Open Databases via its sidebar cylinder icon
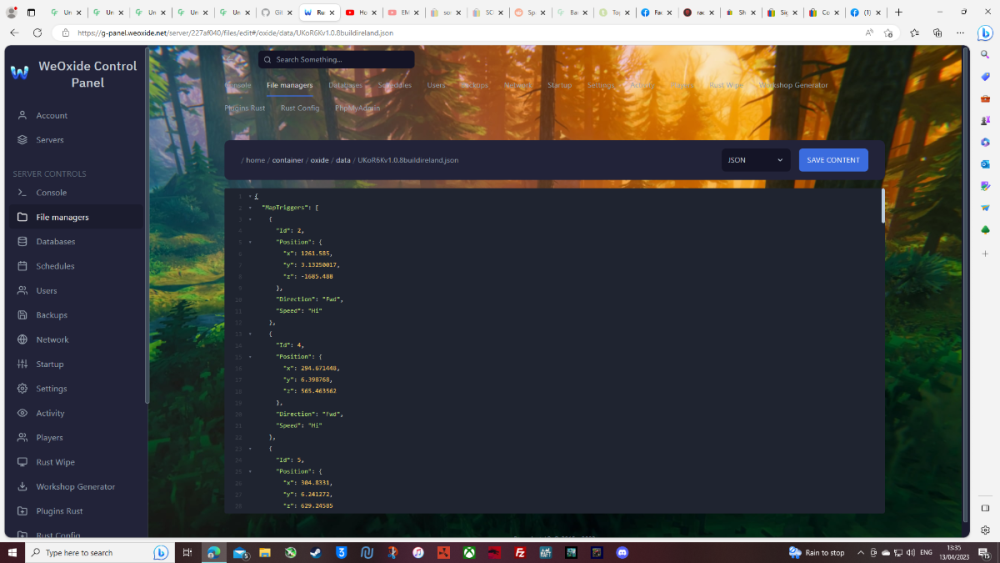The image size is (1000, 563). coord(22,242)
